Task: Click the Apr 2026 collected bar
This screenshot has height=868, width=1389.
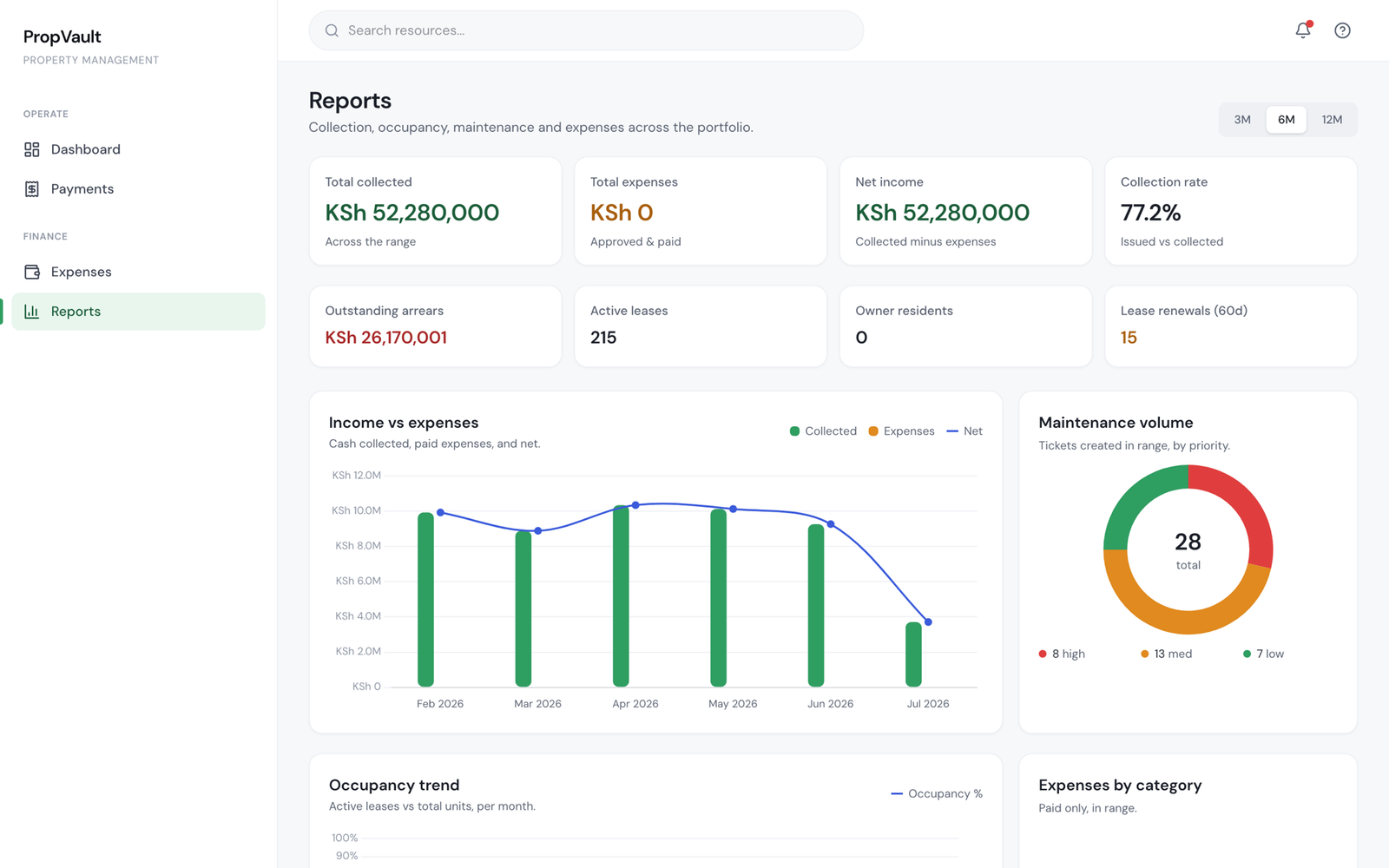Action: pyautogui.click(x=621, y=596)
